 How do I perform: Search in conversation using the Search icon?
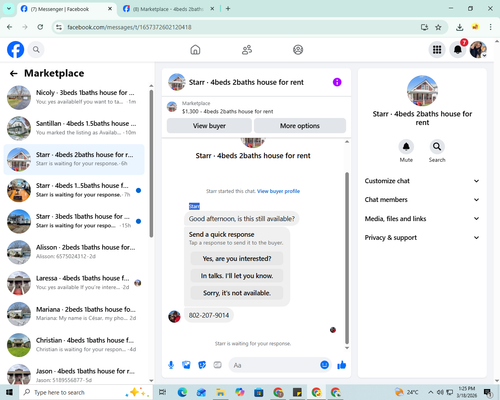(437, 147)
